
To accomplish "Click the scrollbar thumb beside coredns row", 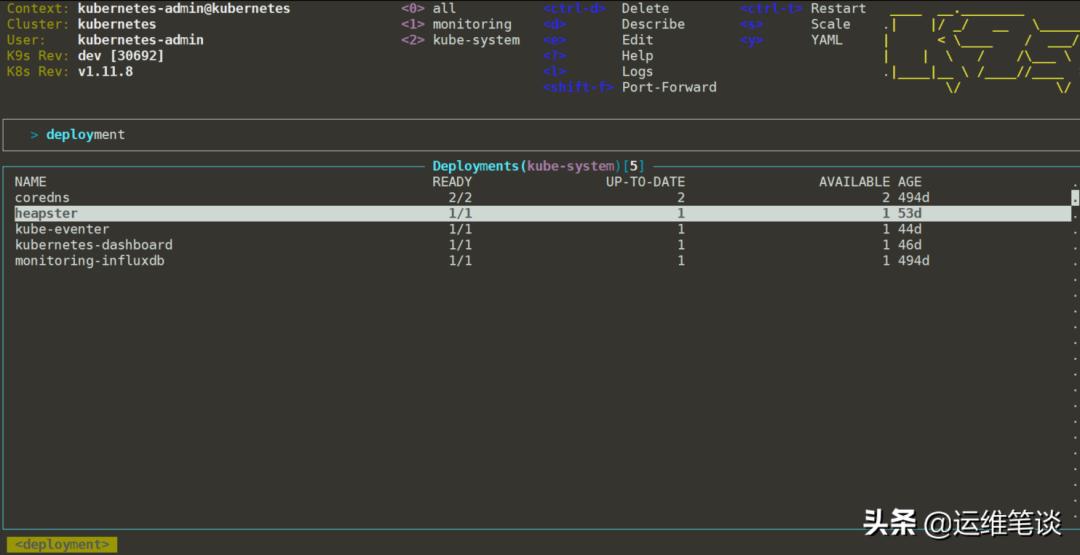I will [x=1075, y=198].
